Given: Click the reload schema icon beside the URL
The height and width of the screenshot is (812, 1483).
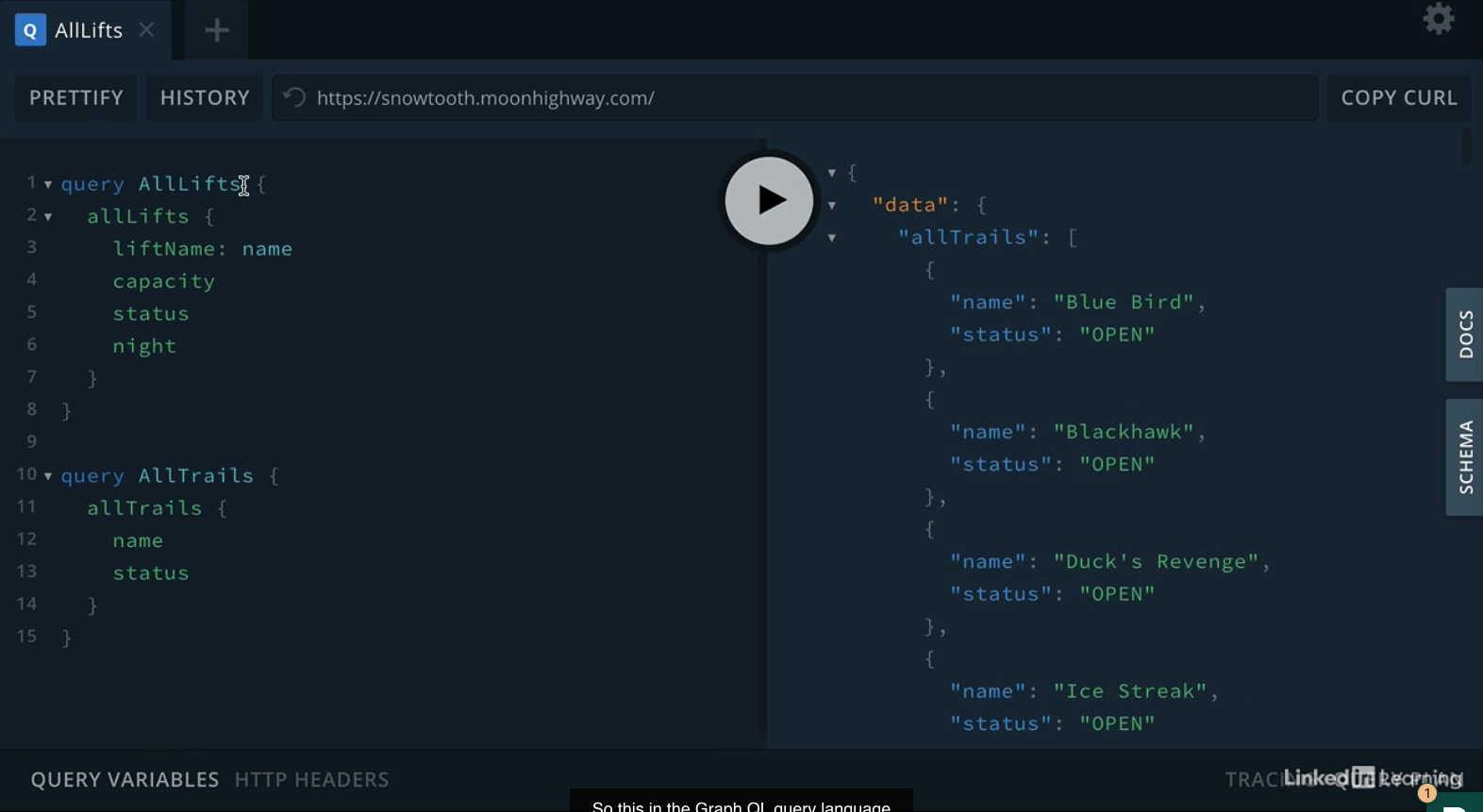Looking at the screenshot, I should click(294, 97).
